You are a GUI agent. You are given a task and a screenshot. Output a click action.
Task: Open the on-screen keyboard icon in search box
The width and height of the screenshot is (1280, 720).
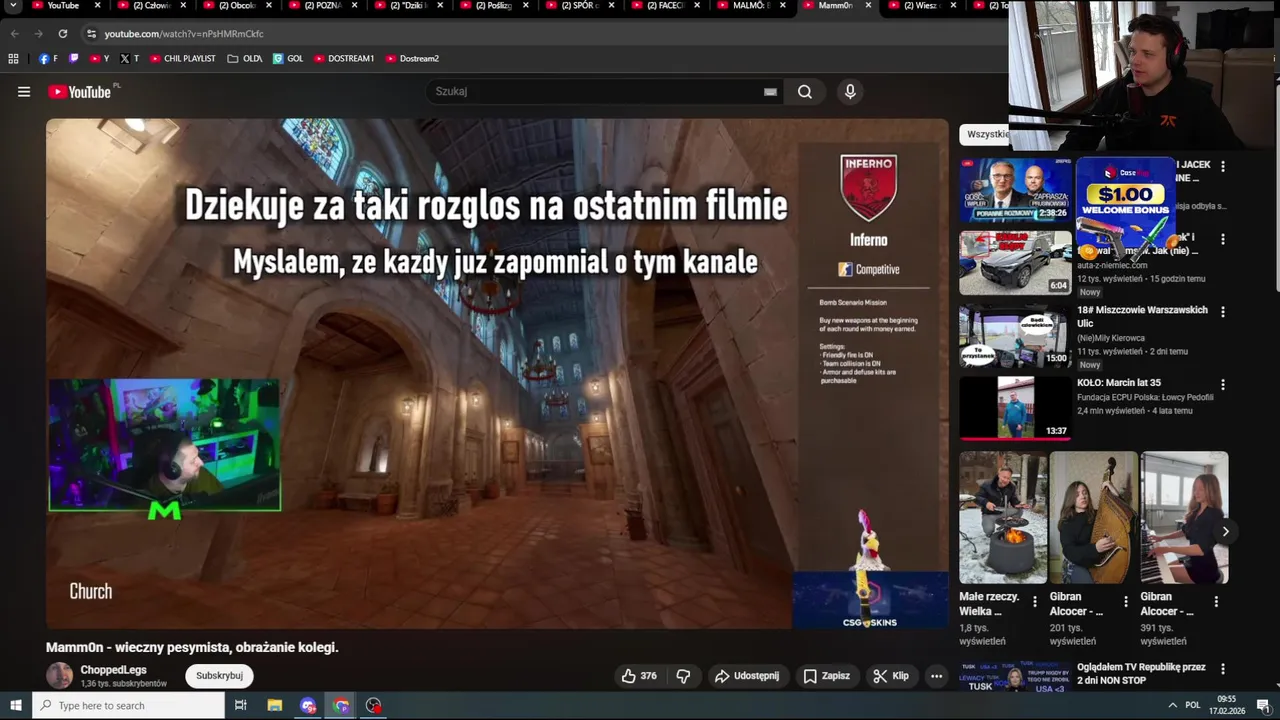pos(770,92)
